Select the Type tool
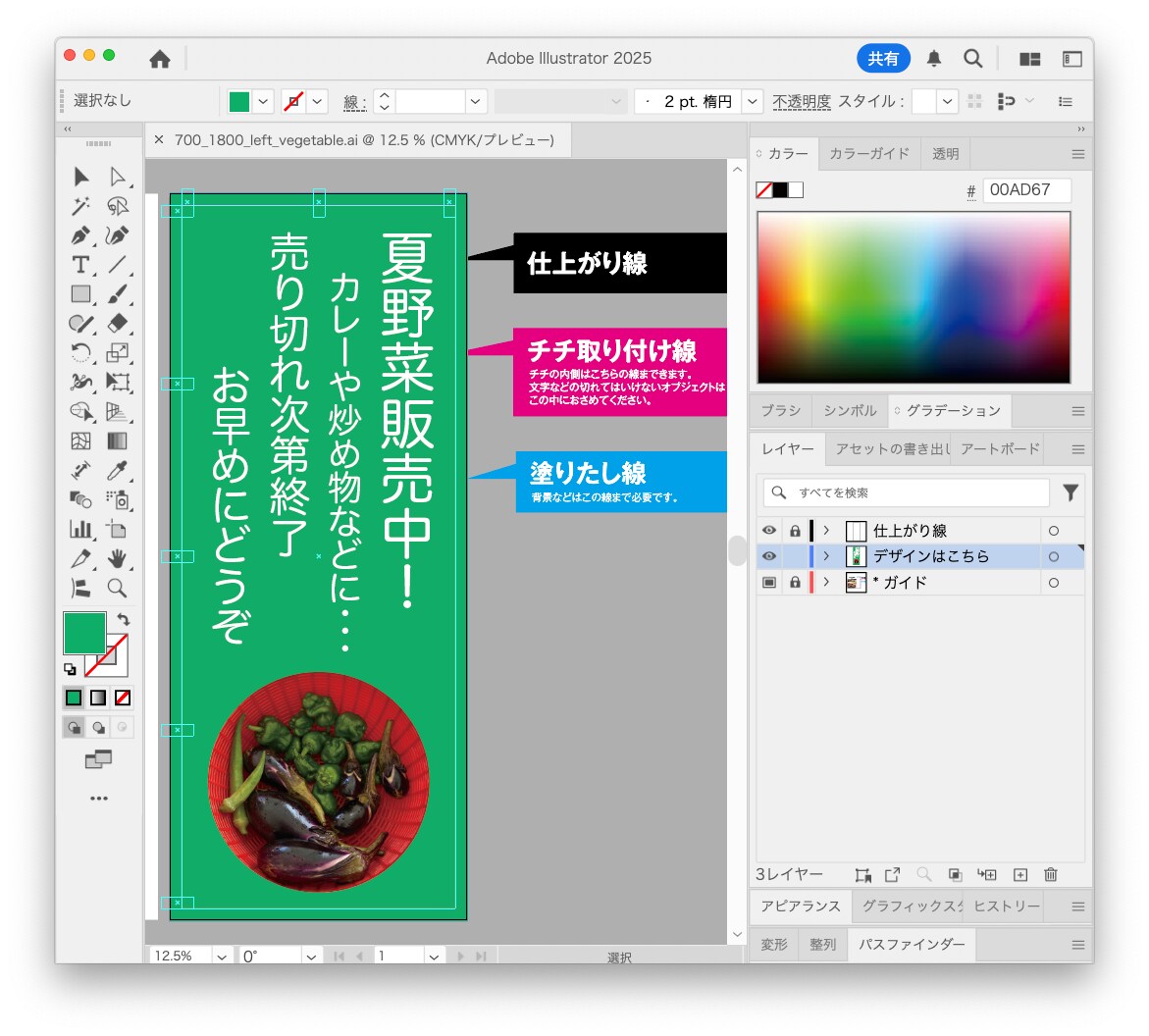 pos(81,265)
